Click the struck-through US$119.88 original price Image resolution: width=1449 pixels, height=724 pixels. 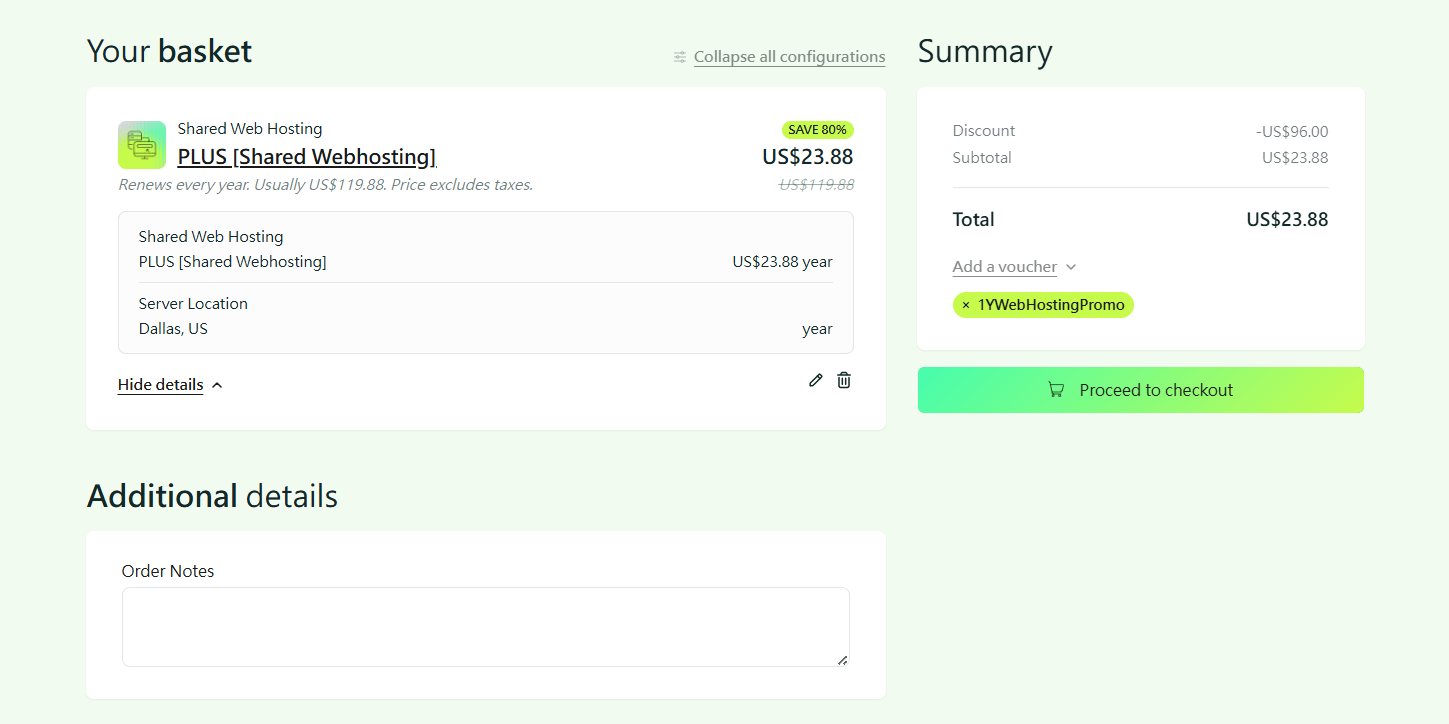coord(816,185)
